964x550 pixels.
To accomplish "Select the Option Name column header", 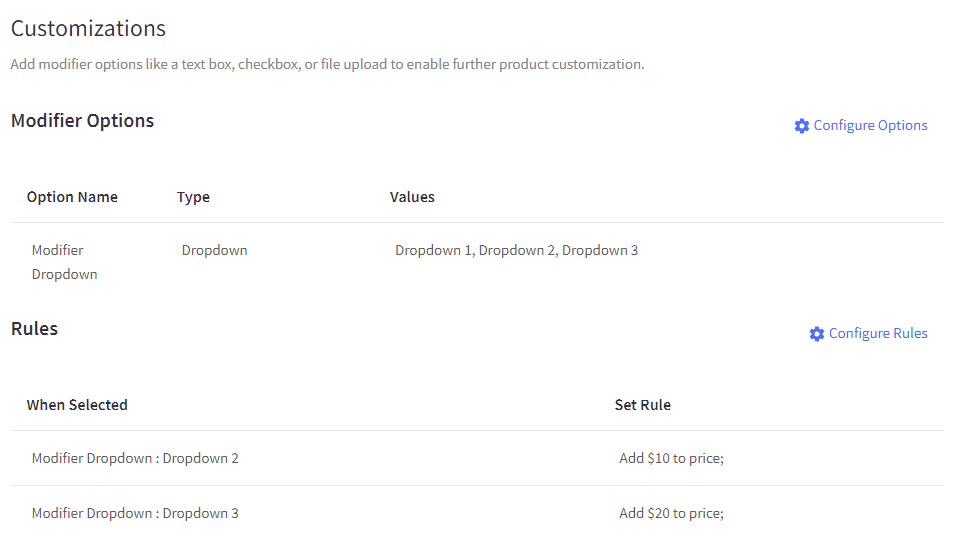I will tap(72, 197).
